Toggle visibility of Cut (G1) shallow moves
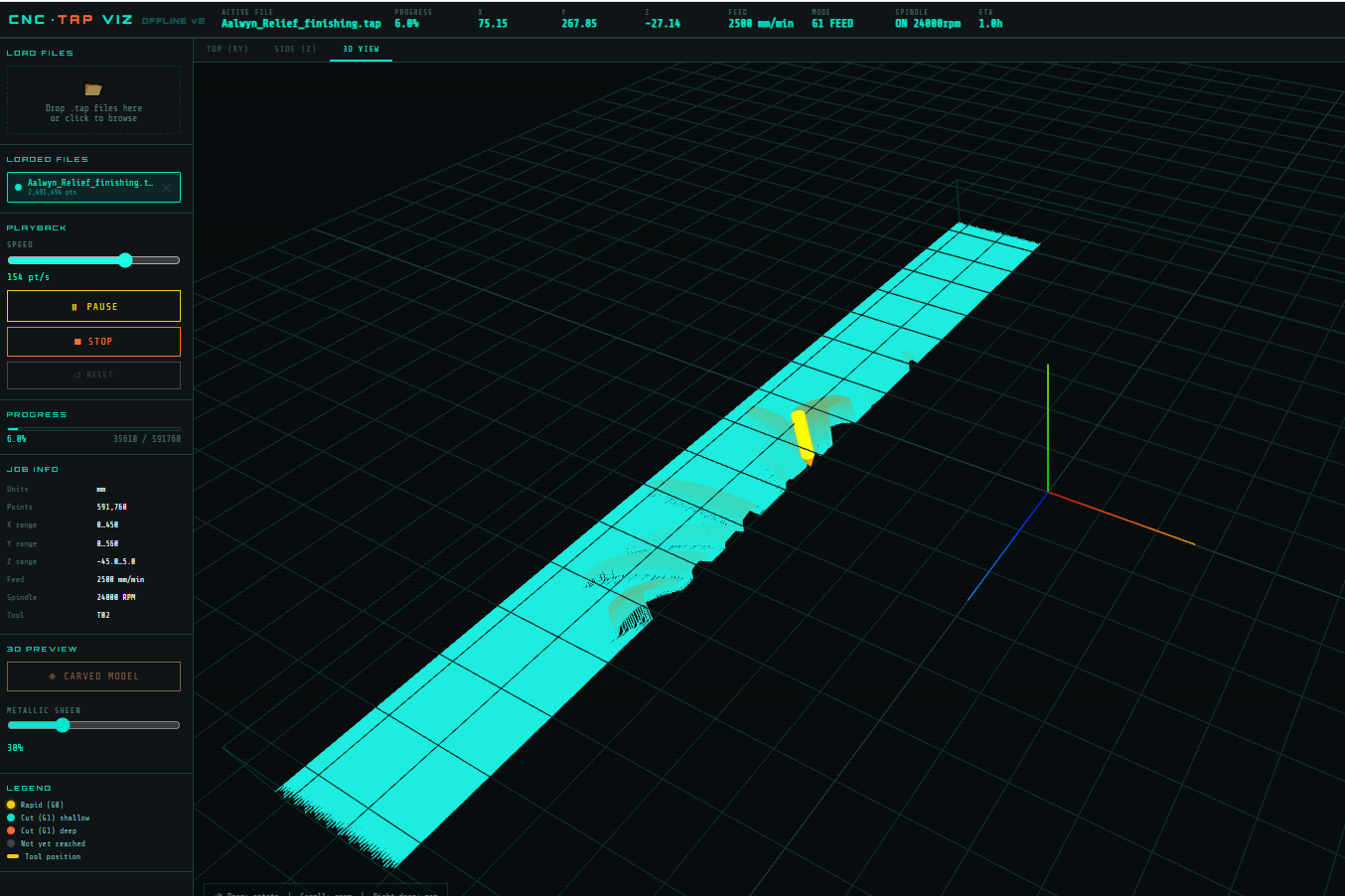The image size is (1345, 896). click(13, 818)
